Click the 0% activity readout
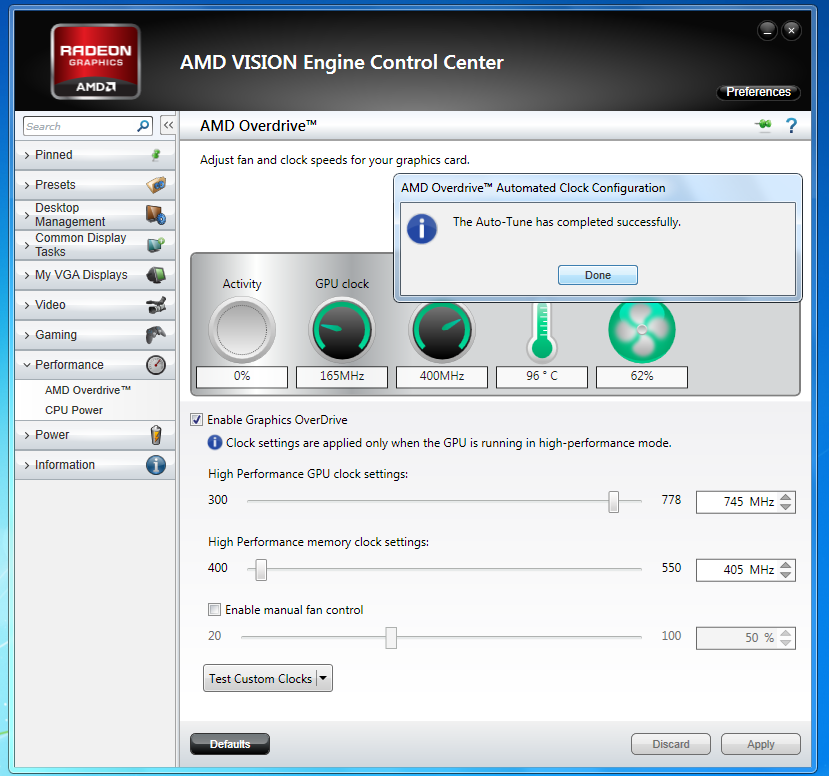This screenshot has height=776, width=829. coord(242,376)
